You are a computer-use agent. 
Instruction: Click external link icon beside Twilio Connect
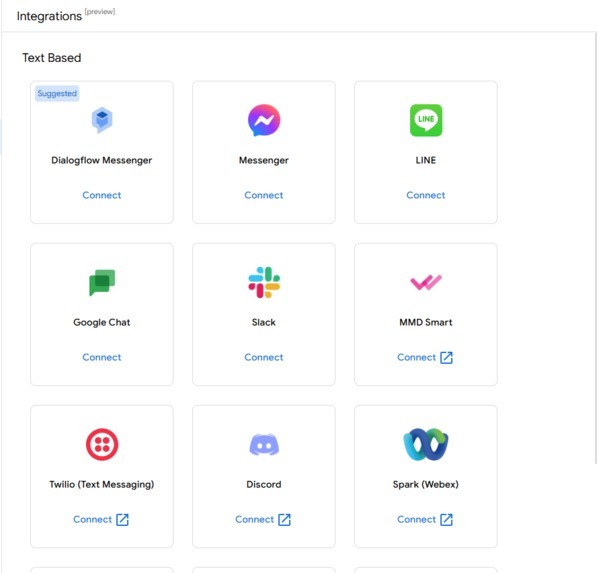pyautogui.click(x=122, y=520)
